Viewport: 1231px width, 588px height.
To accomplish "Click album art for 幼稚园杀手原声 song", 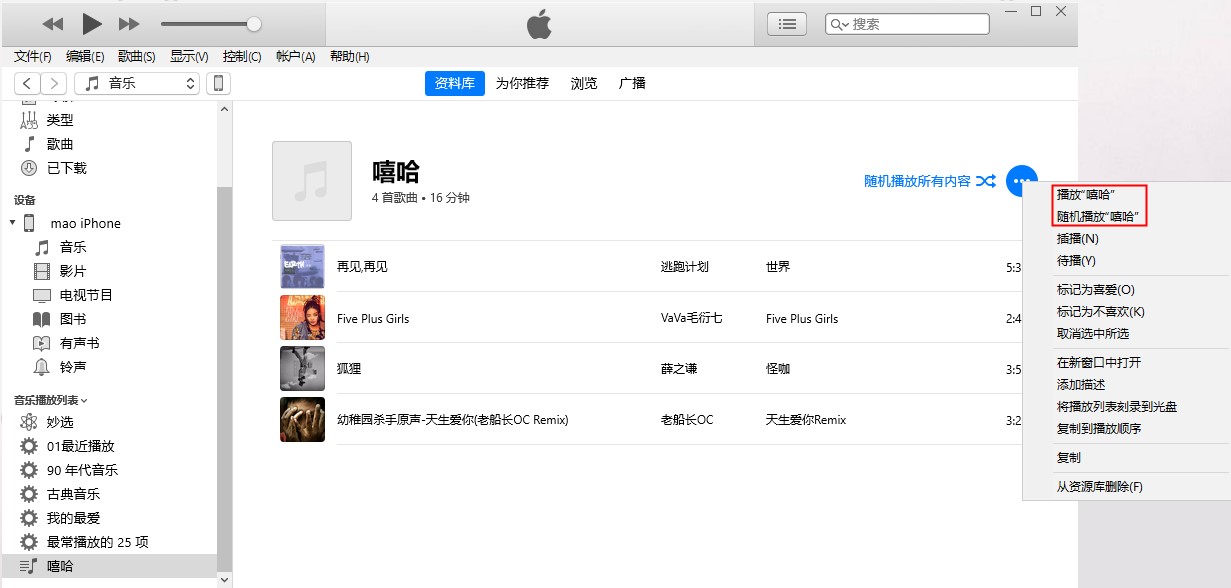I will coord(302,420).
